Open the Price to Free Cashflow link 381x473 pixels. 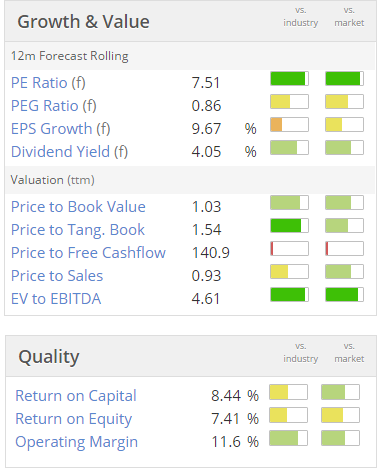click(x=88, y=253)
